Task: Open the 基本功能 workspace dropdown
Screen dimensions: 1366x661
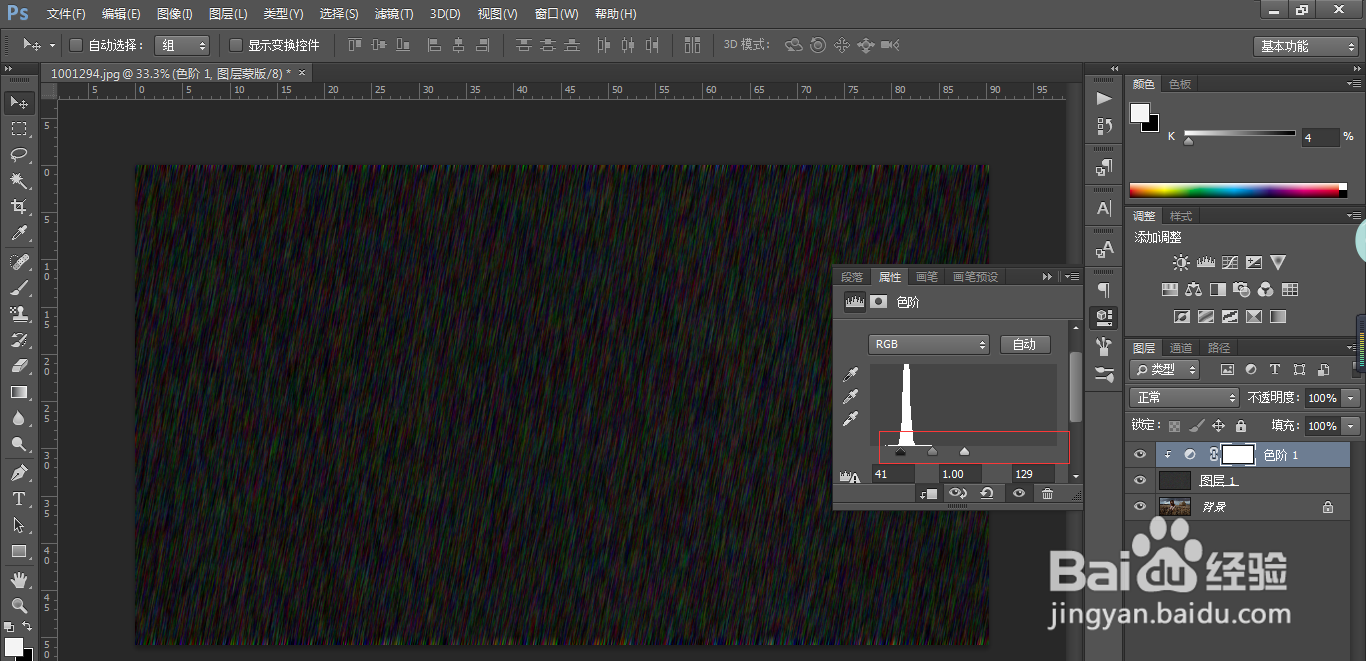Action: (x=1306, y=46)
